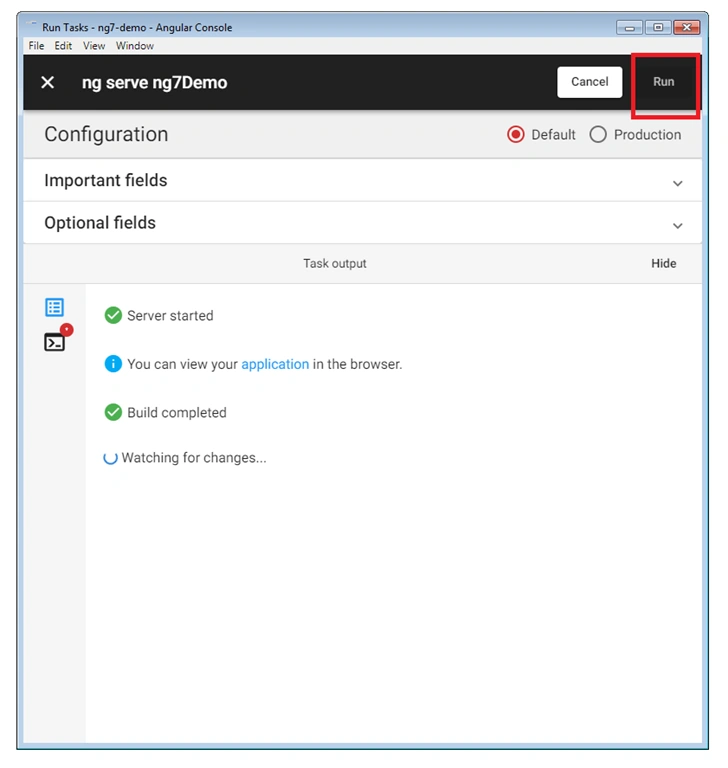
Task: Open the Window menu
Action: tap(135, 46)
